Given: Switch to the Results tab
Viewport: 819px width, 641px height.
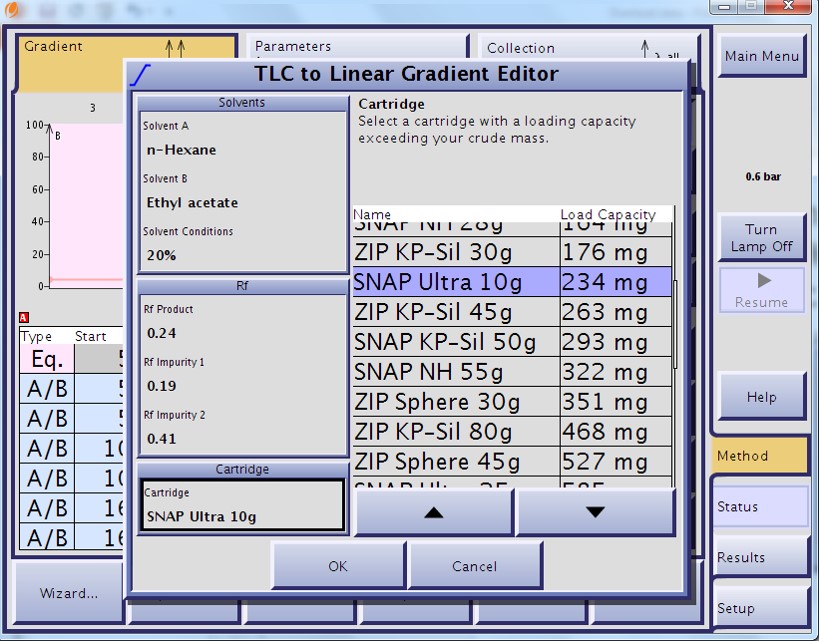Looking at the screenshot, I should [760, 557].
